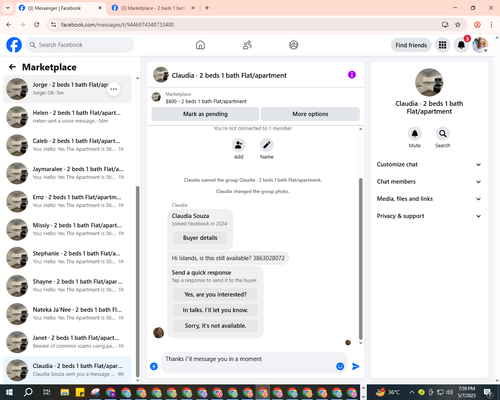The height and width of the screenshot is (400, 500).
Task: Open Chrome three-dot menu
Action: click(x=491, y=25)
